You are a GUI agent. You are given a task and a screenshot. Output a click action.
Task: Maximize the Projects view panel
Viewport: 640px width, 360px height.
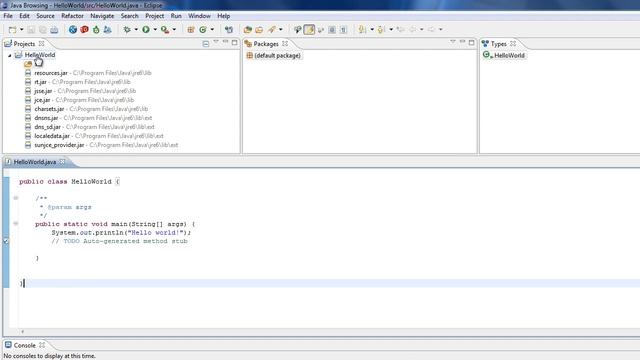coord(234,42)
